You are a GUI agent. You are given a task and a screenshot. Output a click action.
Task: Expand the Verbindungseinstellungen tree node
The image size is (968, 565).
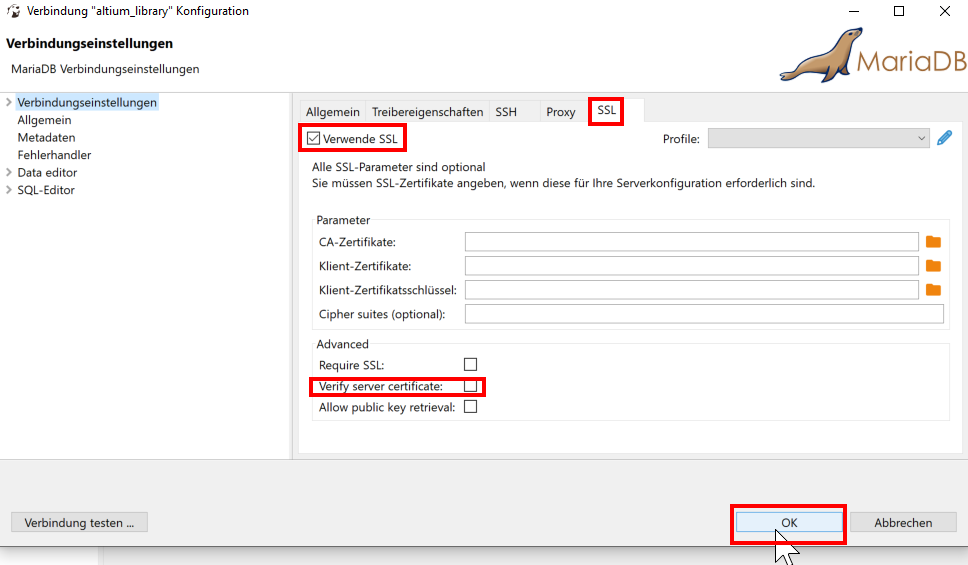pos(9,102)
